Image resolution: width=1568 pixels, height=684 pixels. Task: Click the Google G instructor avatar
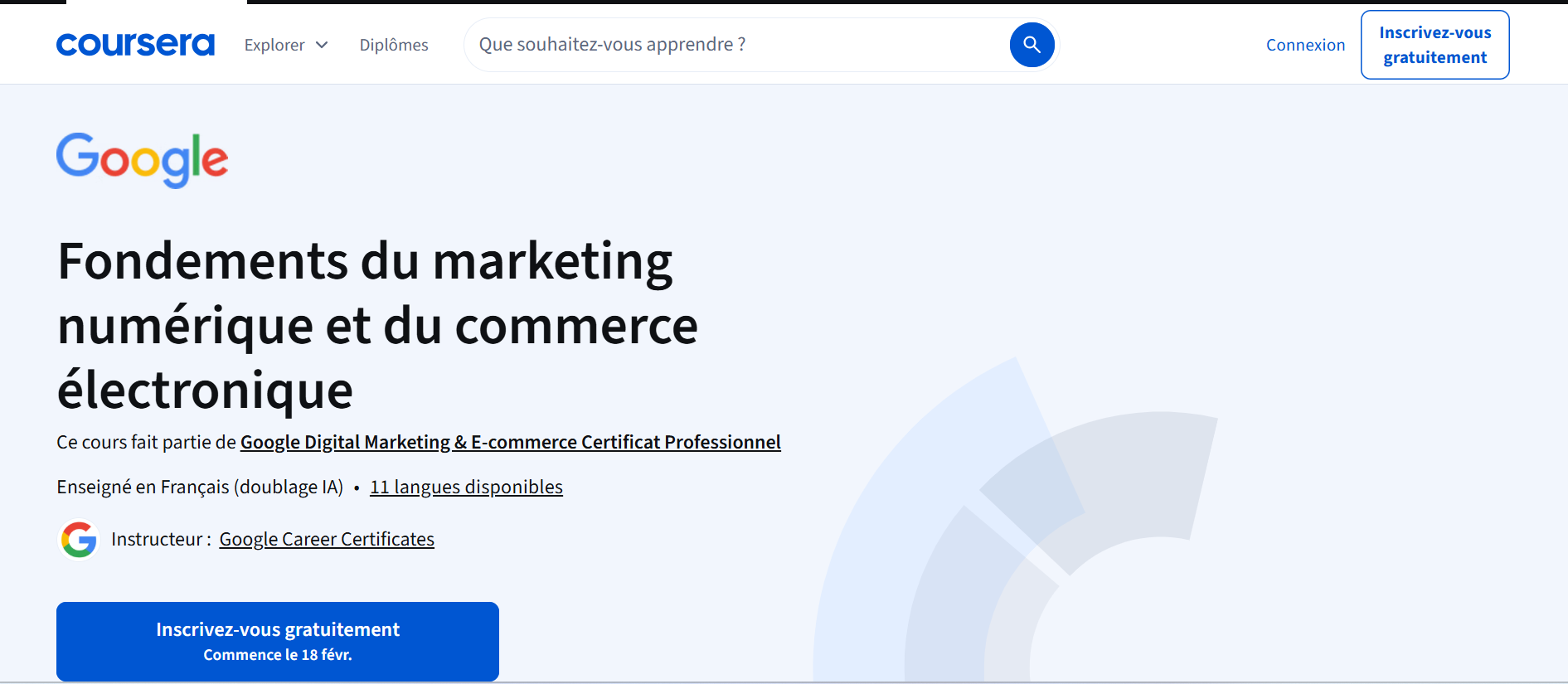(x=79, y=540)
